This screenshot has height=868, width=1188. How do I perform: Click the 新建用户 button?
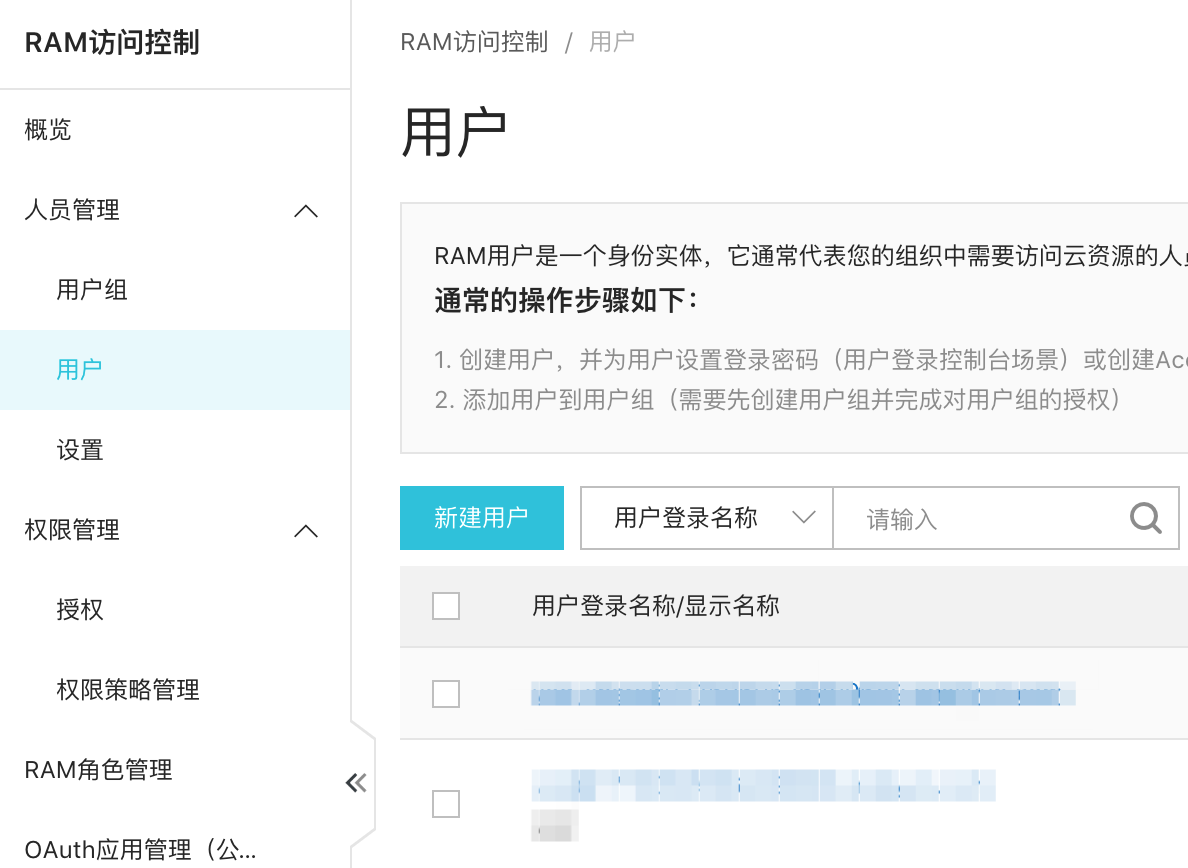click(482, 518)
